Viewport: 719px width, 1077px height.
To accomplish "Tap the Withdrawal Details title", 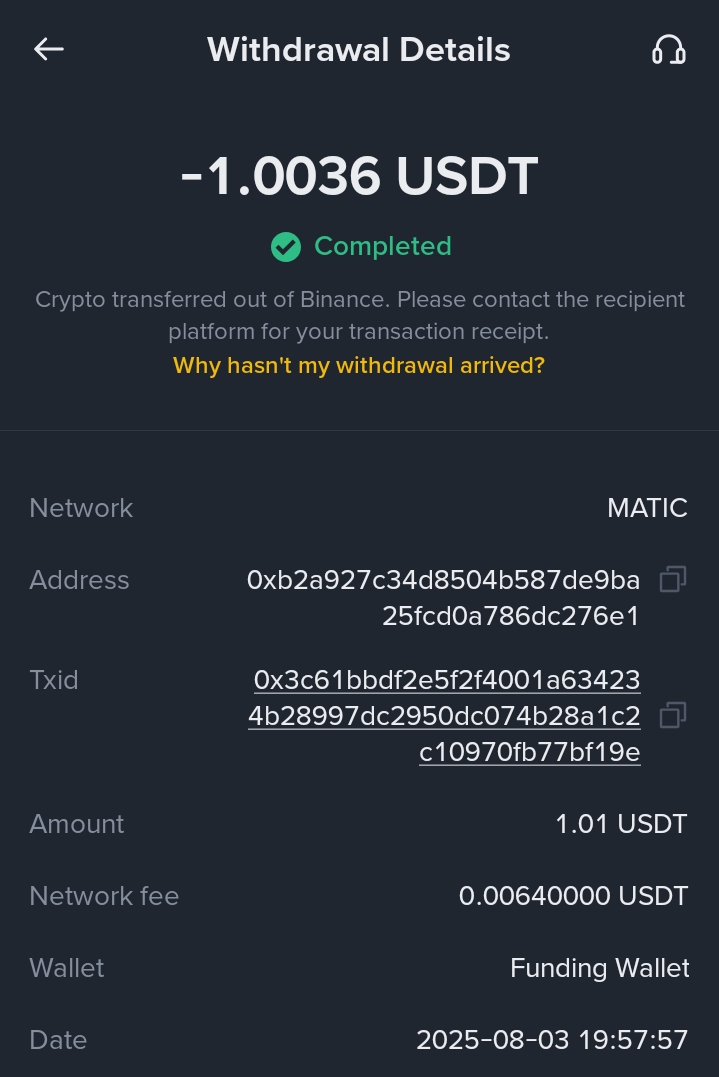I will click(358, 49).
